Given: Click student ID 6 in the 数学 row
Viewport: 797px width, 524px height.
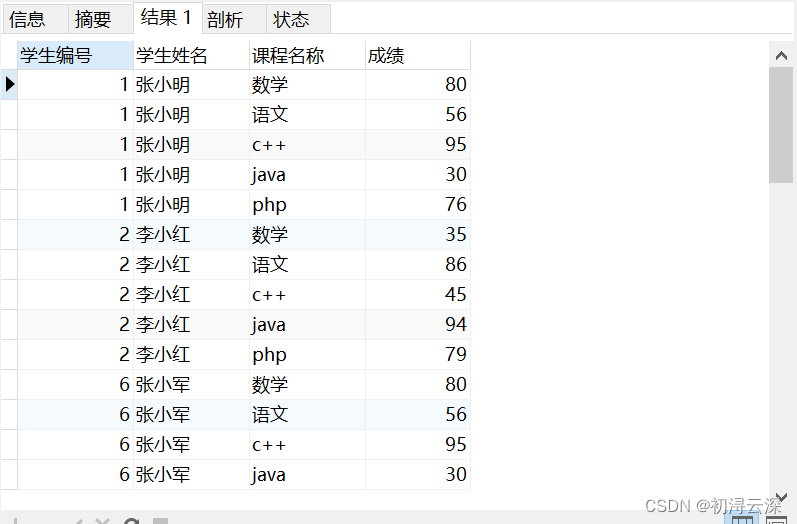Looking at the screenshot, I should coord(75,384).
